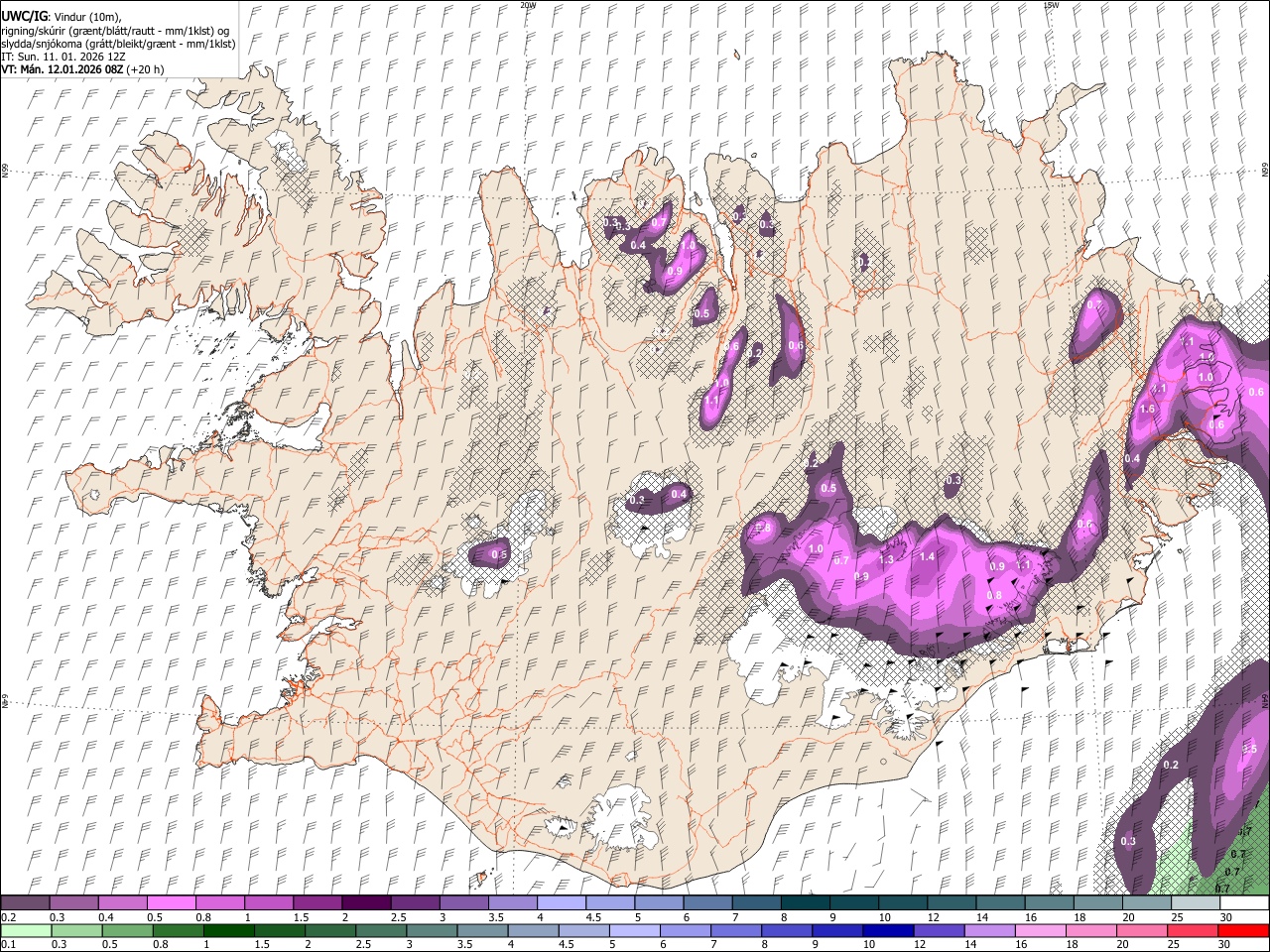Pick the 0.8 swatch in the upper legend row
This screenshot has width=1270, height=952.
[x=219, y=903]
